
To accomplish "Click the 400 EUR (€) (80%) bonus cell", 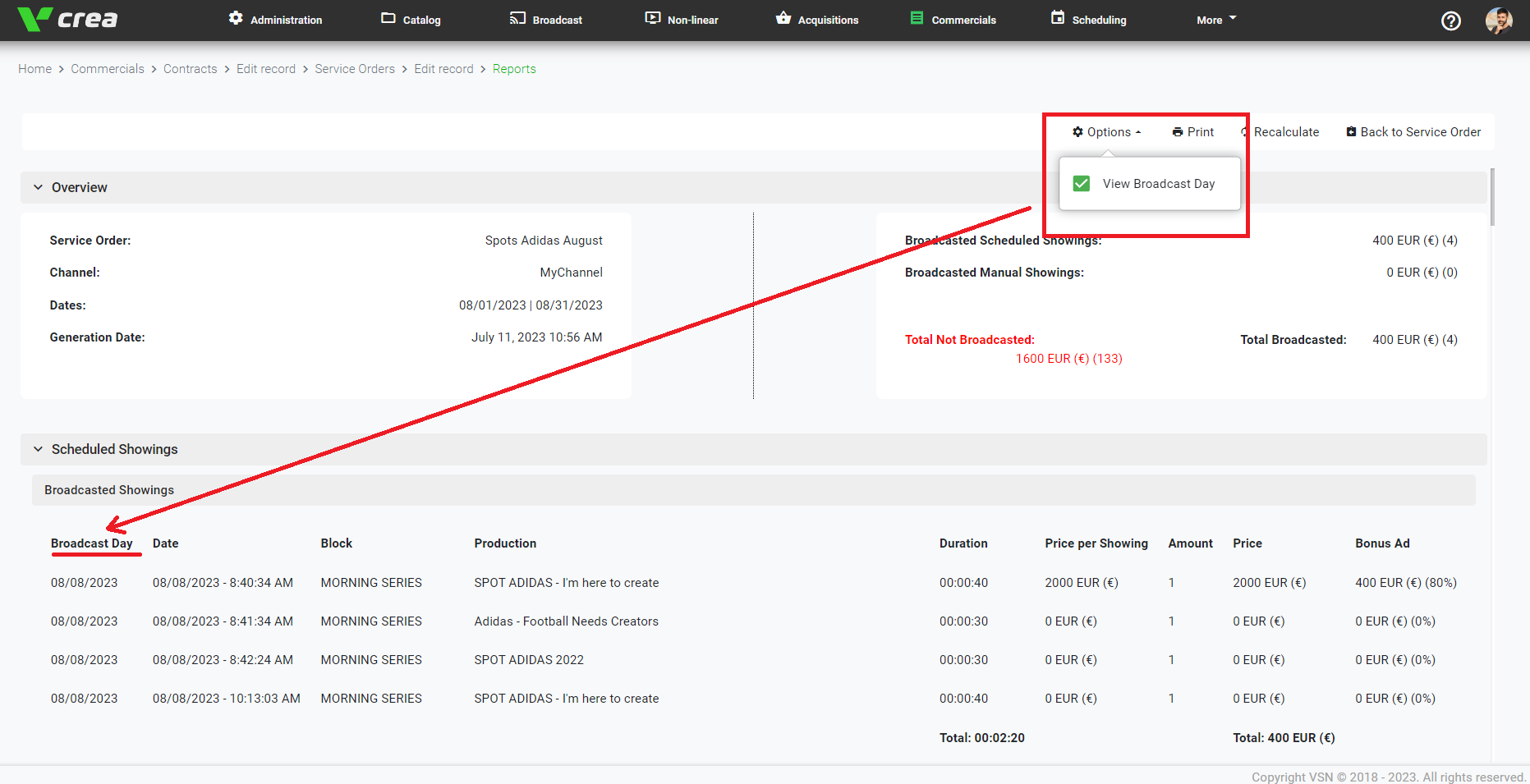I will (x=1406, y=583).
